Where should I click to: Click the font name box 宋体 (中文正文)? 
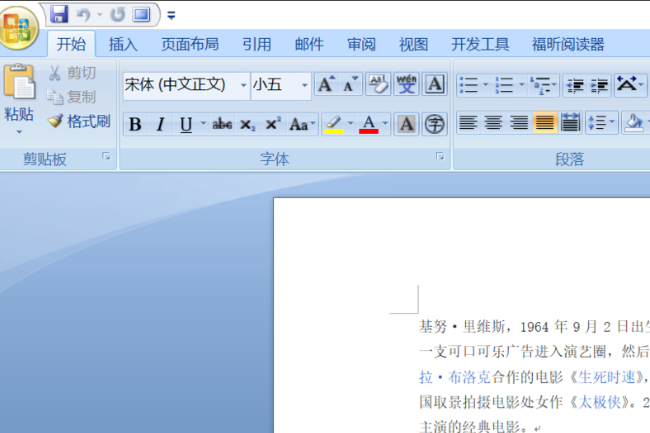(x=181, y=85)
